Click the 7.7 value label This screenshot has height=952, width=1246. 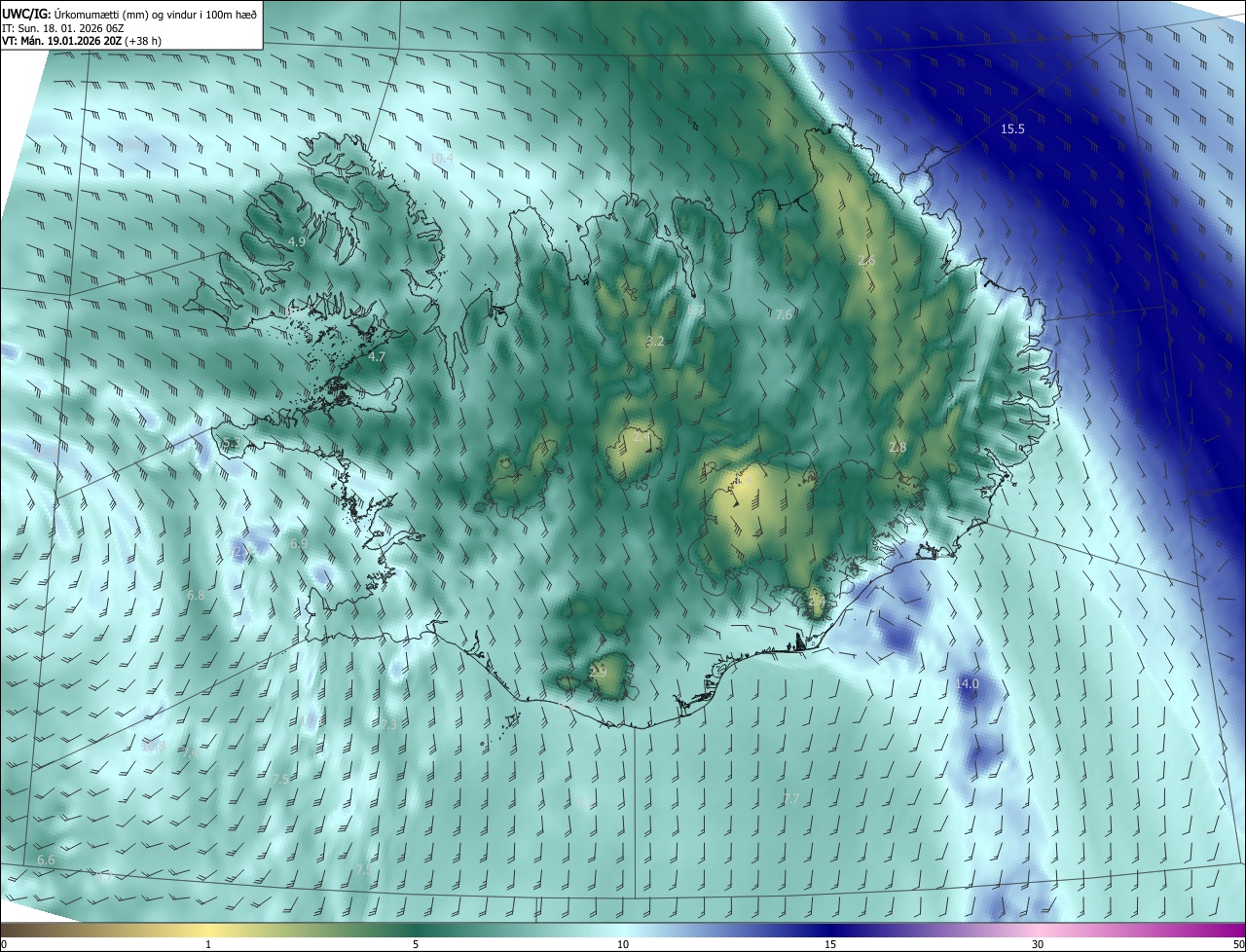791,798
